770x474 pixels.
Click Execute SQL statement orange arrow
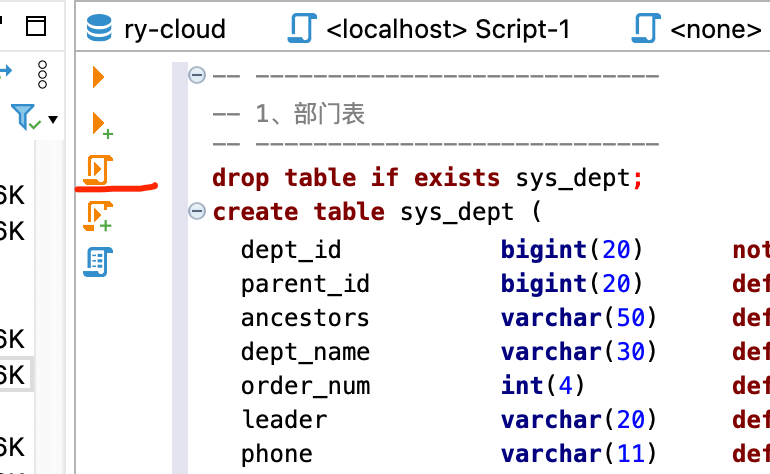pyautogui.click(x=98, y=76)
